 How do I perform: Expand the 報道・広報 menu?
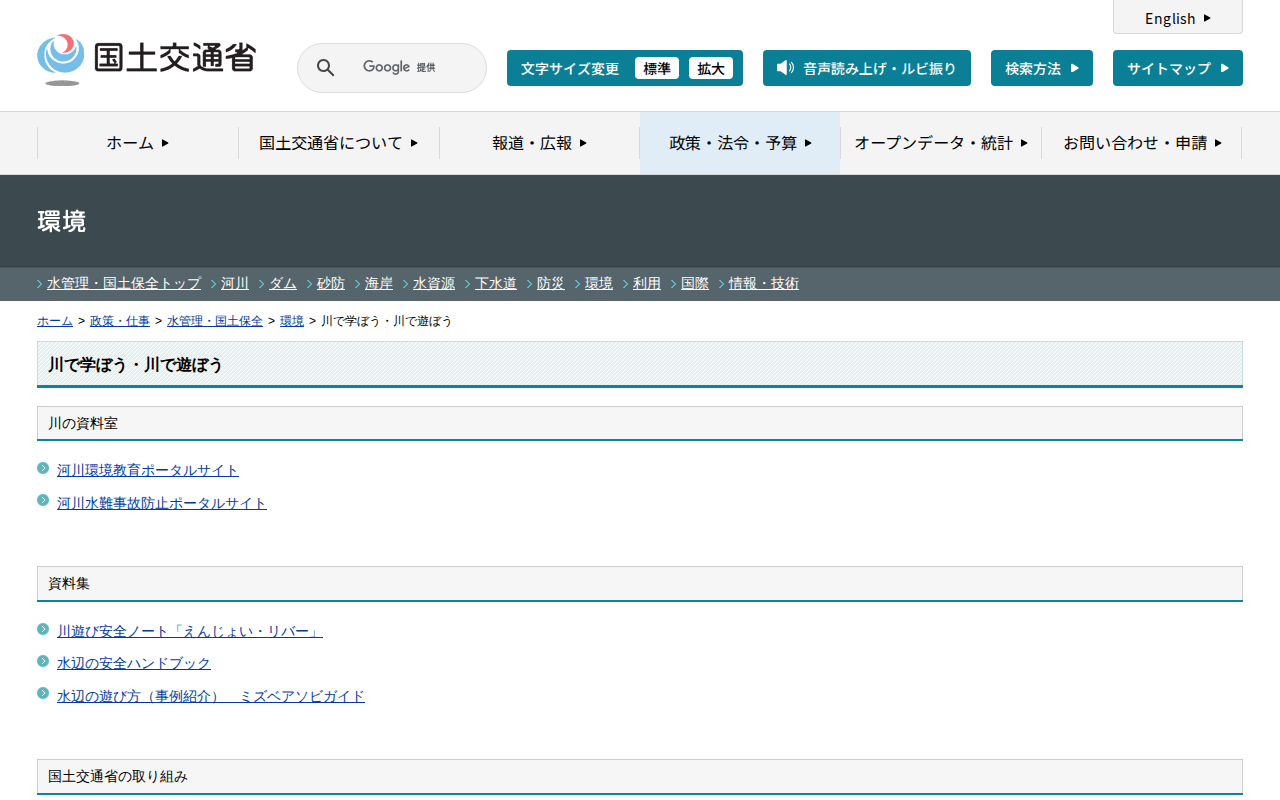click(539, 143)
